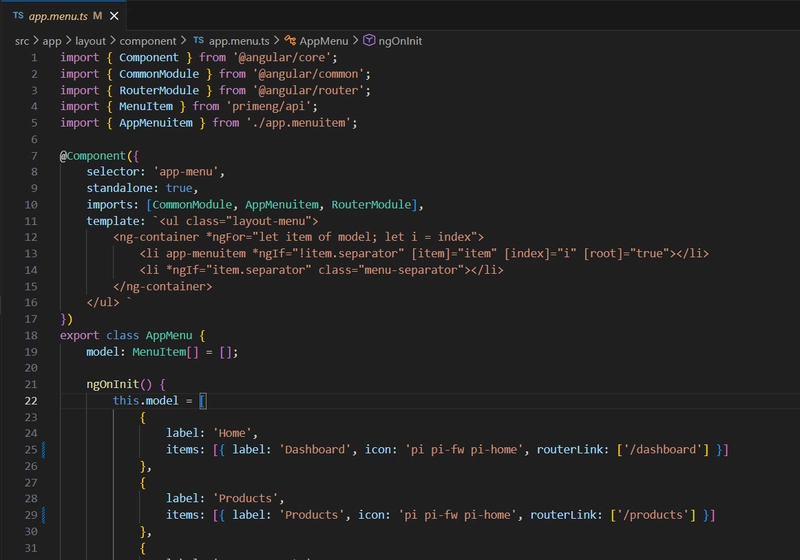
Task: Open the 'src' breadcrumb folder
Action: [x=22, y=41]
